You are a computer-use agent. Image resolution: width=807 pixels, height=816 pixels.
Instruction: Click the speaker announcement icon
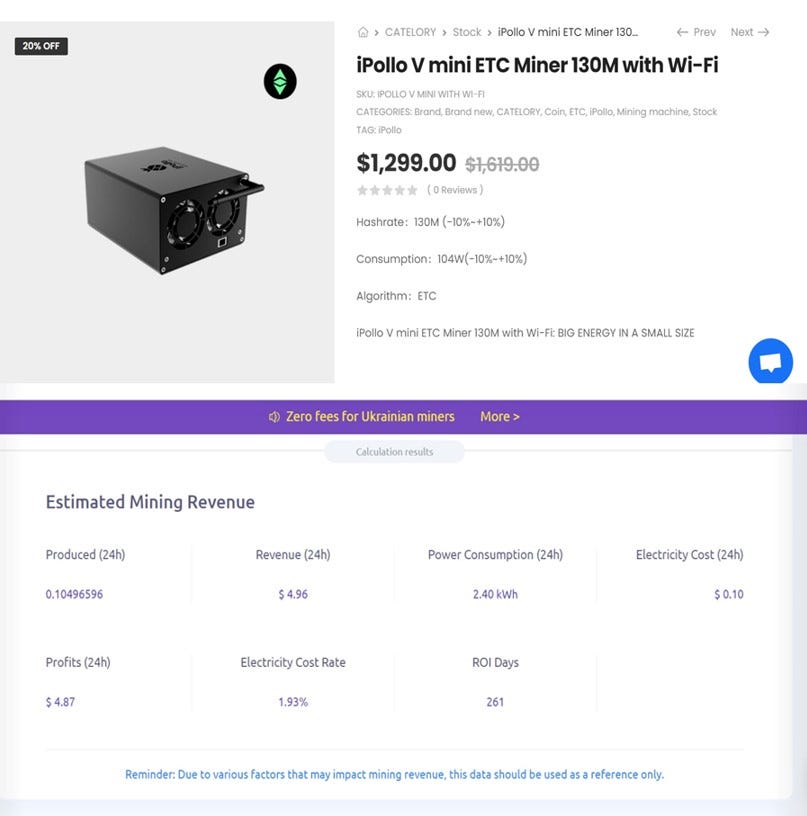[x=274, y=417]
